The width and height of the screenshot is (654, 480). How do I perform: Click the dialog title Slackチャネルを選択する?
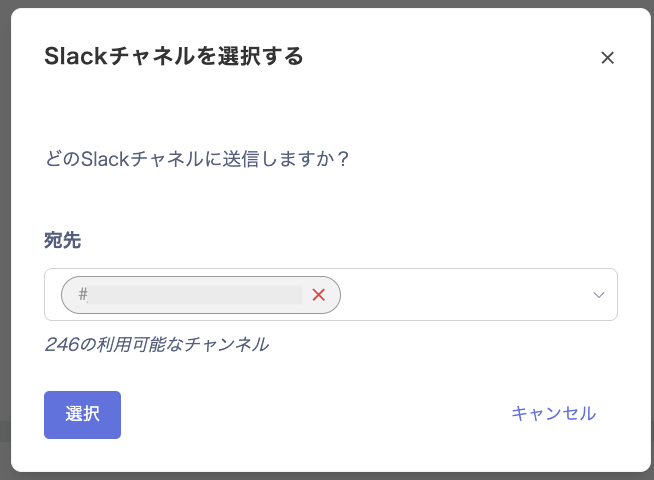pos(174,56)
